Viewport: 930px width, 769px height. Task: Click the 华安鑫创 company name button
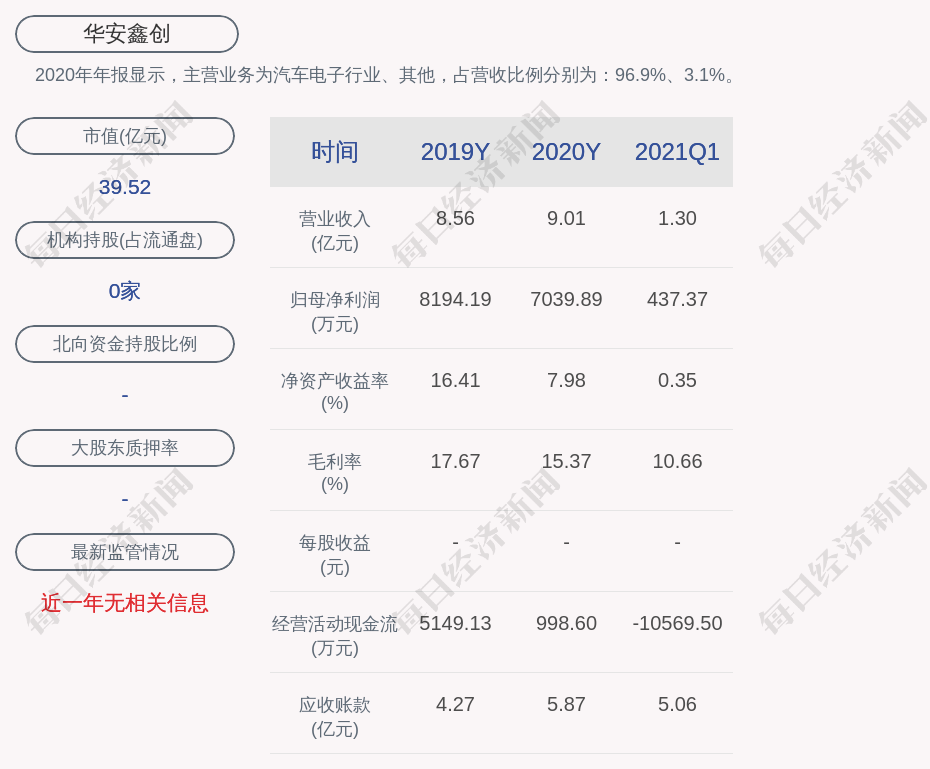click(x=126, y=34)
